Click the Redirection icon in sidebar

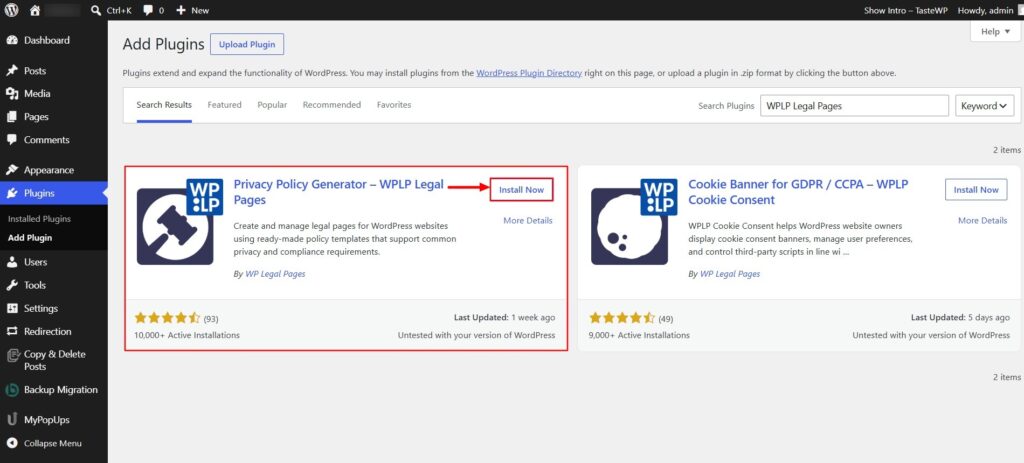pyautogui.click(x=12, y=332)
